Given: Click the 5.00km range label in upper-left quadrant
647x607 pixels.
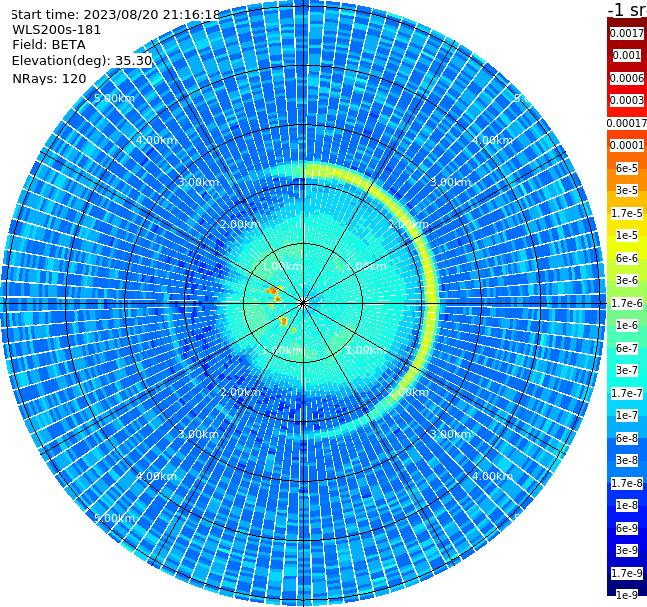Looking at the screenshot, I should click(114, 98).
